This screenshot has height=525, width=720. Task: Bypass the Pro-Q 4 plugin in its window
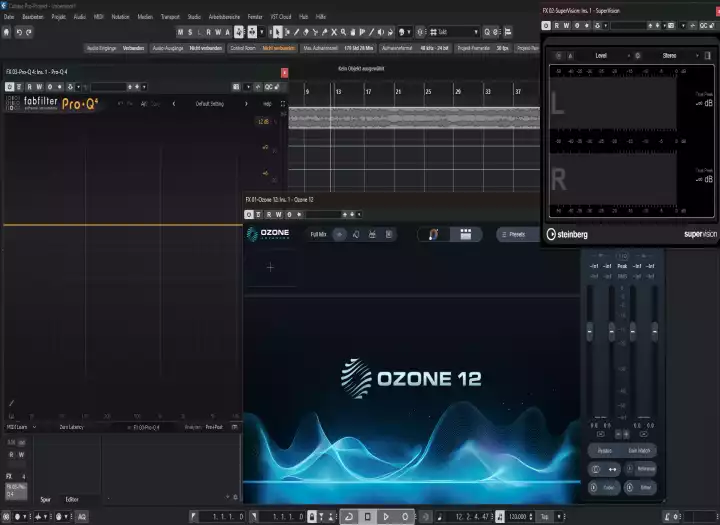point(9,87)
